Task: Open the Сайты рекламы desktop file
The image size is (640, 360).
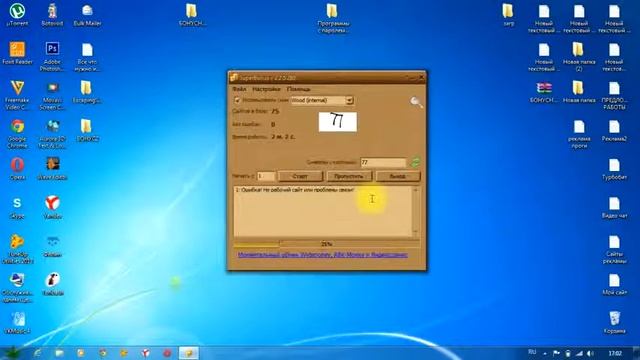Action: click(614, 249)
